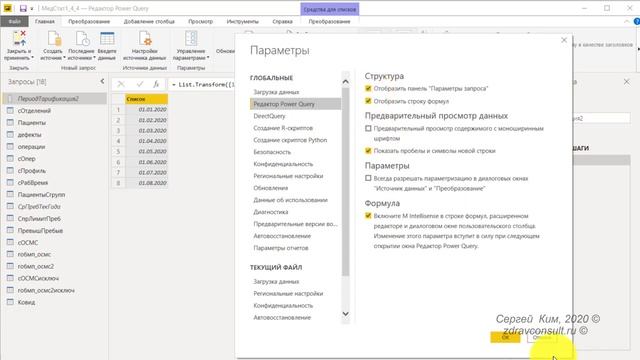The width and height of the screenshot is (640, 360).
Task: Open the Файл tab
Action: tap(14, 22)
